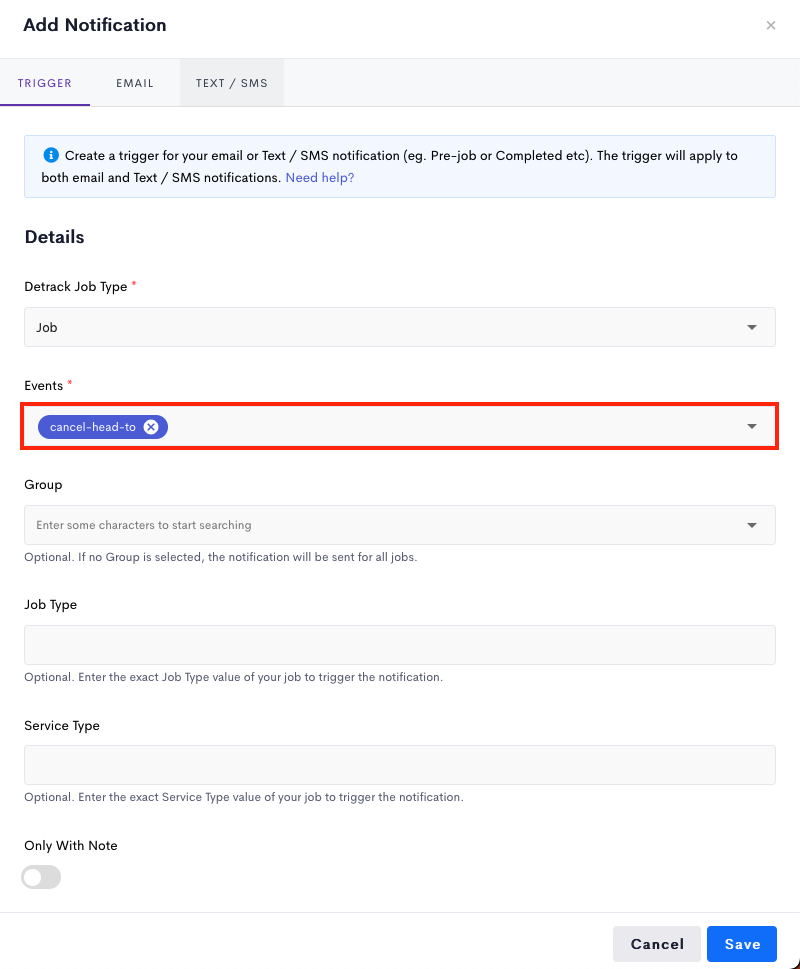Switch to the Email tab
This screenshot has width=800, height=969.
[x=135, y=83]
